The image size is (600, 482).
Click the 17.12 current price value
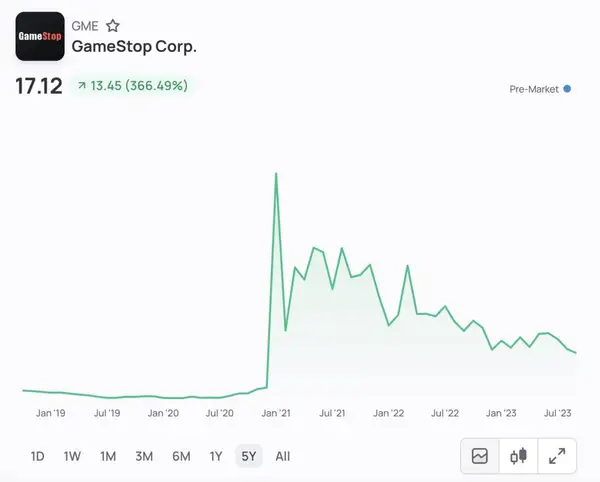[x=39, y=86]
